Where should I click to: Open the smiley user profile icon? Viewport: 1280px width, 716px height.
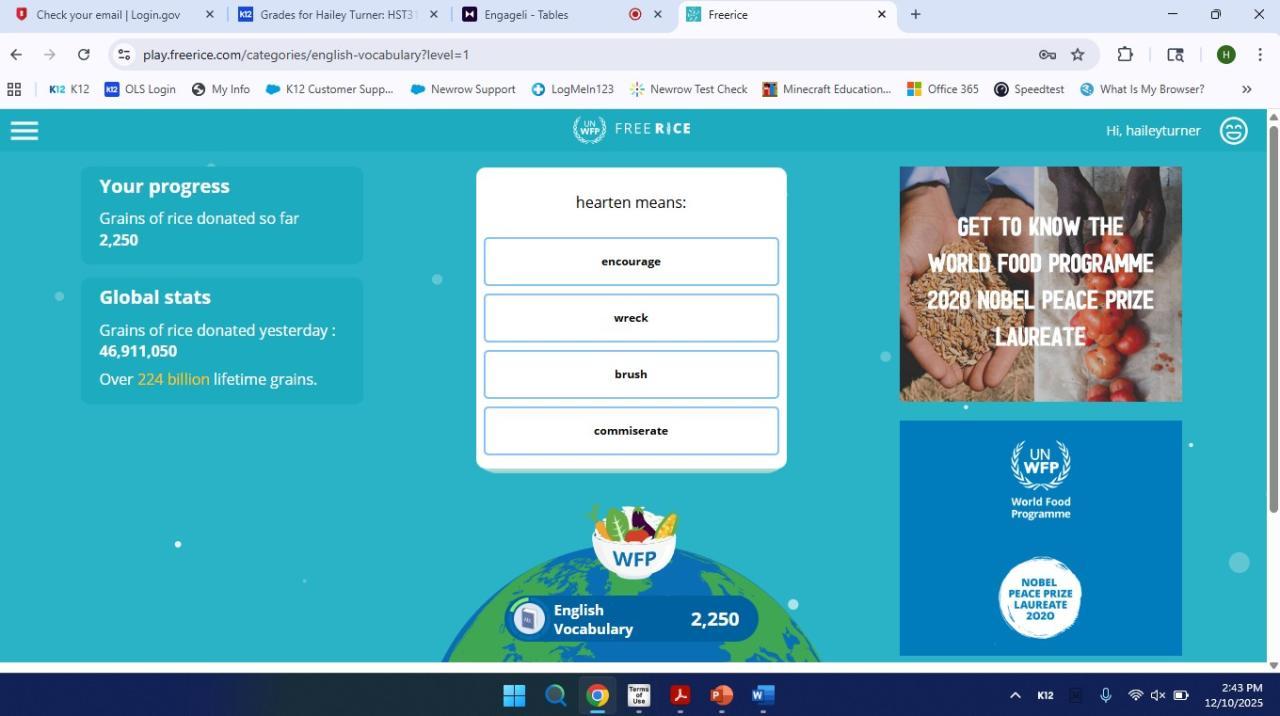1234,131
